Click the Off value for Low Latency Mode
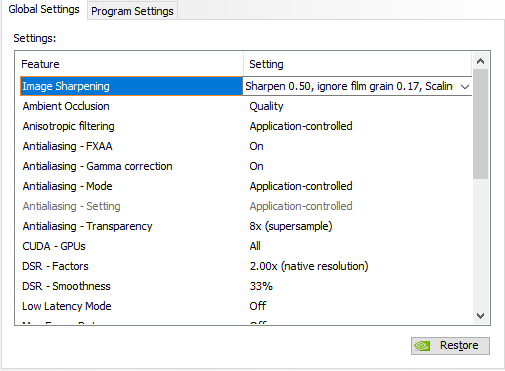Viewport: 505px width, 371px height. 258,306
